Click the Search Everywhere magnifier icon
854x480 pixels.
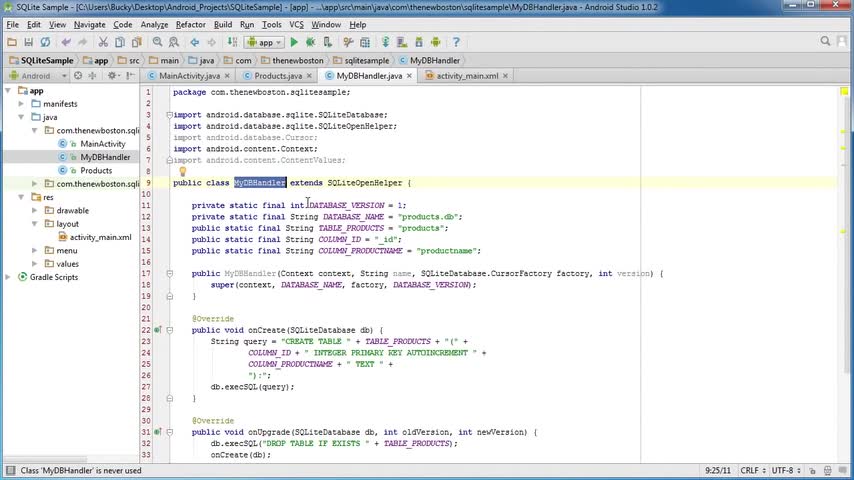[826, 42]
